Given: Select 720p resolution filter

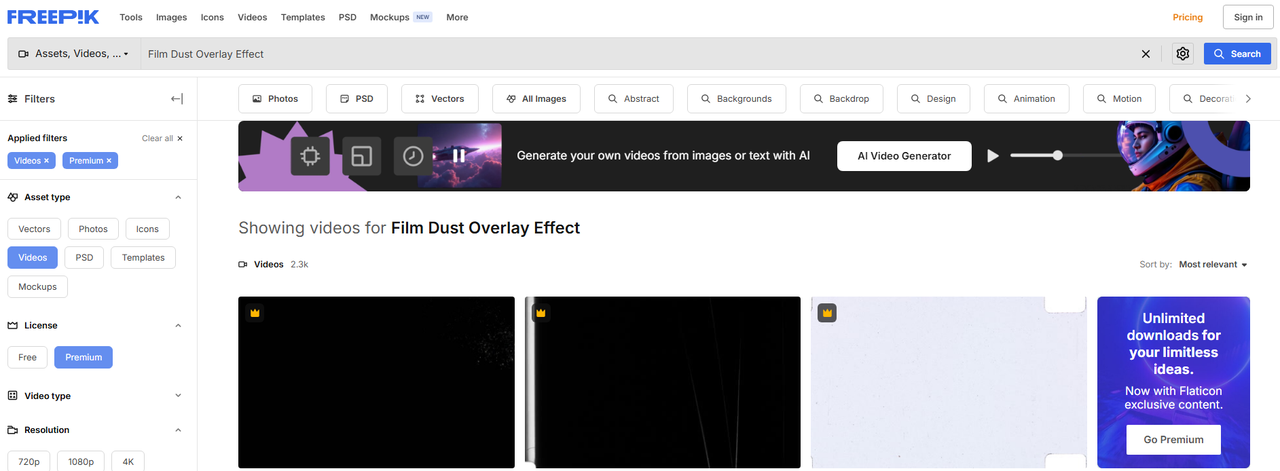Looking at the screenshot, I should pyautogui.click(x=28, y=461).
